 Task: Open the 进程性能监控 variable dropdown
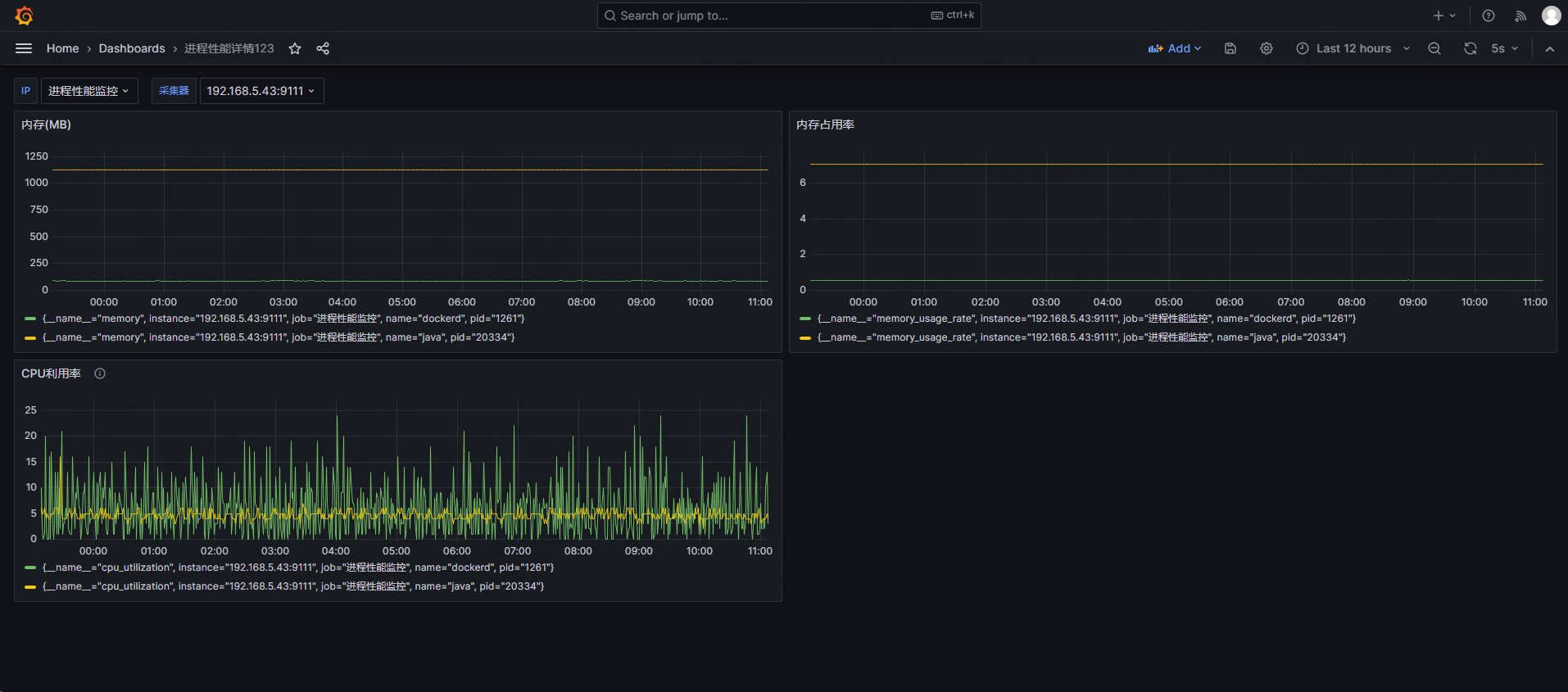coord(89,91)
